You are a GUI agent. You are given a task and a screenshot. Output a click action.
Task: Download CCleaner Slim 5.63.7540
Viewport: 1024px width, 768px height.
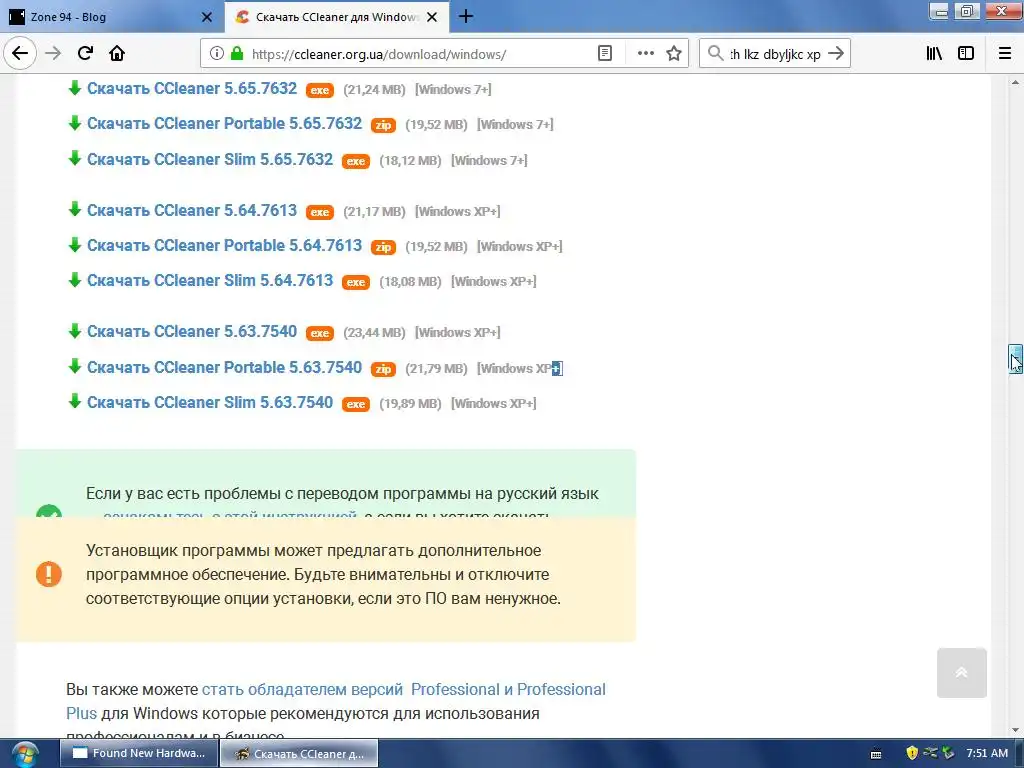click(x=210, y=402)
